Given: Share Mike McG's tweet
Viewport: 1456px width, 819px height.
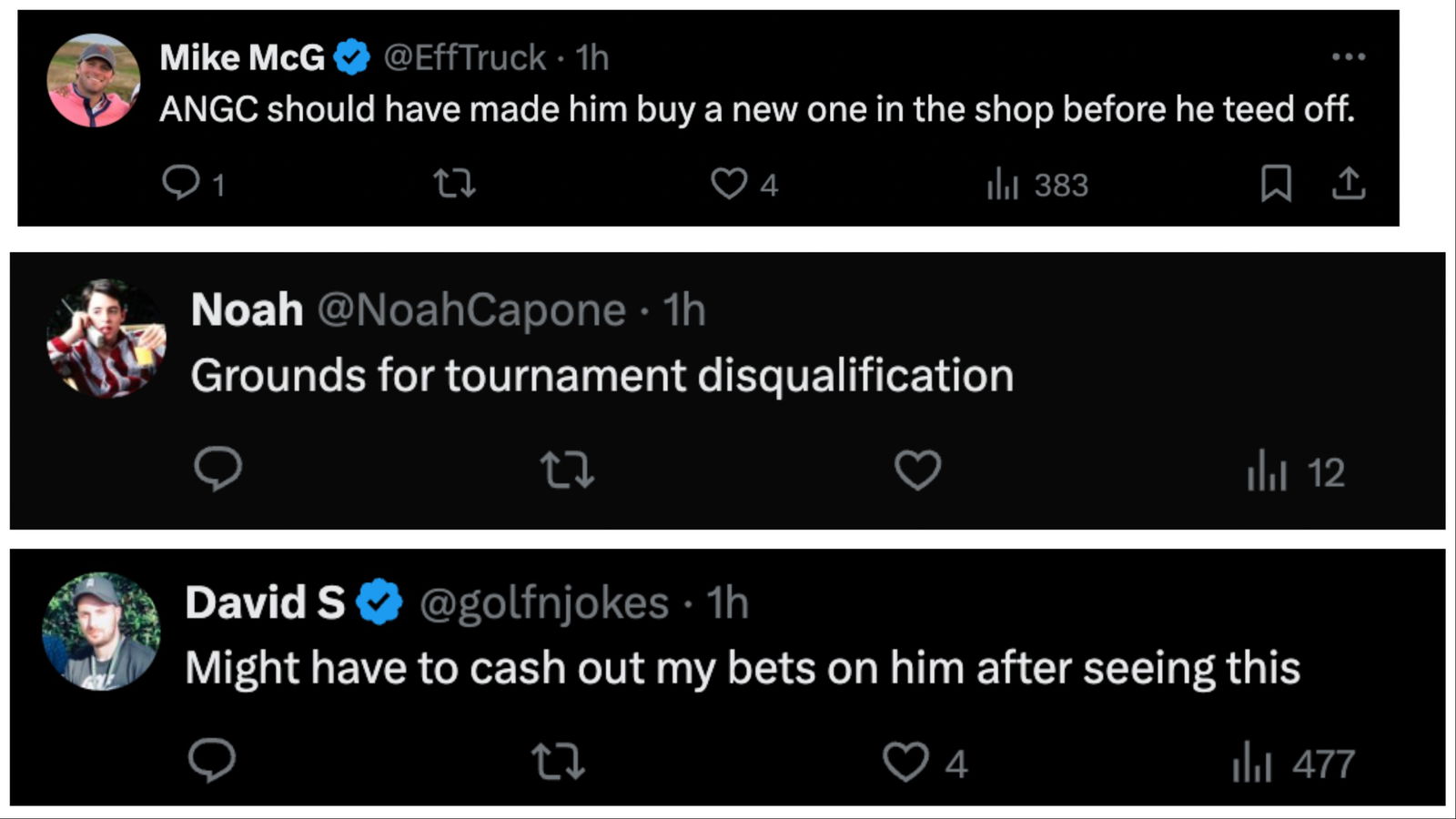Looking at the screenshot, I should [x=1349, y=184].
